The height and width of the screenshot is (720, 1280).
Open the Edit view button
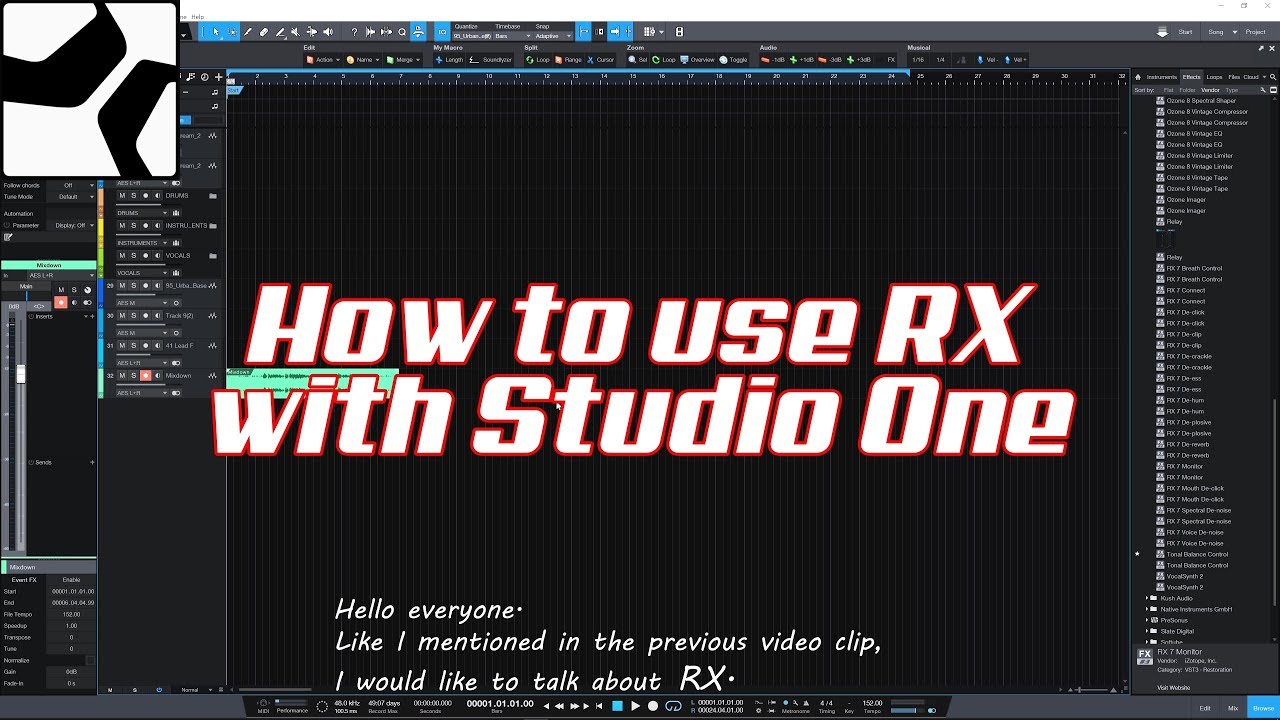[1205, 708]
